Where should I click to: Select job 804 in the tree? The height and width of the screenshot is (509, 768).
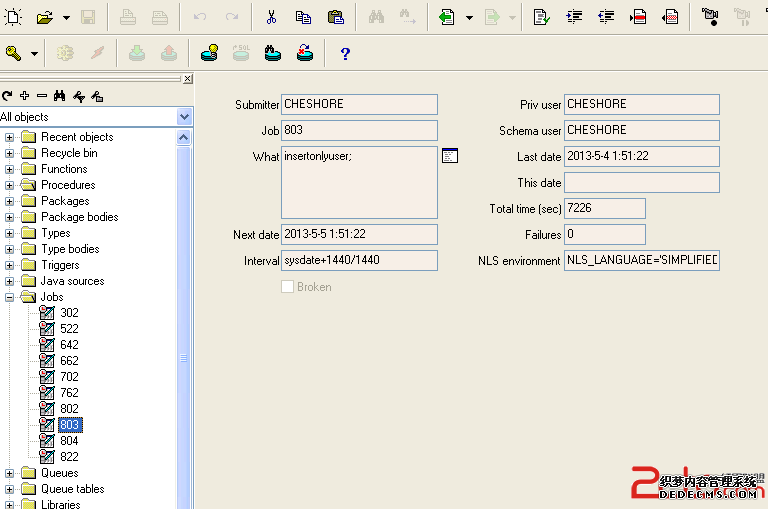click(x=69, y=441)
